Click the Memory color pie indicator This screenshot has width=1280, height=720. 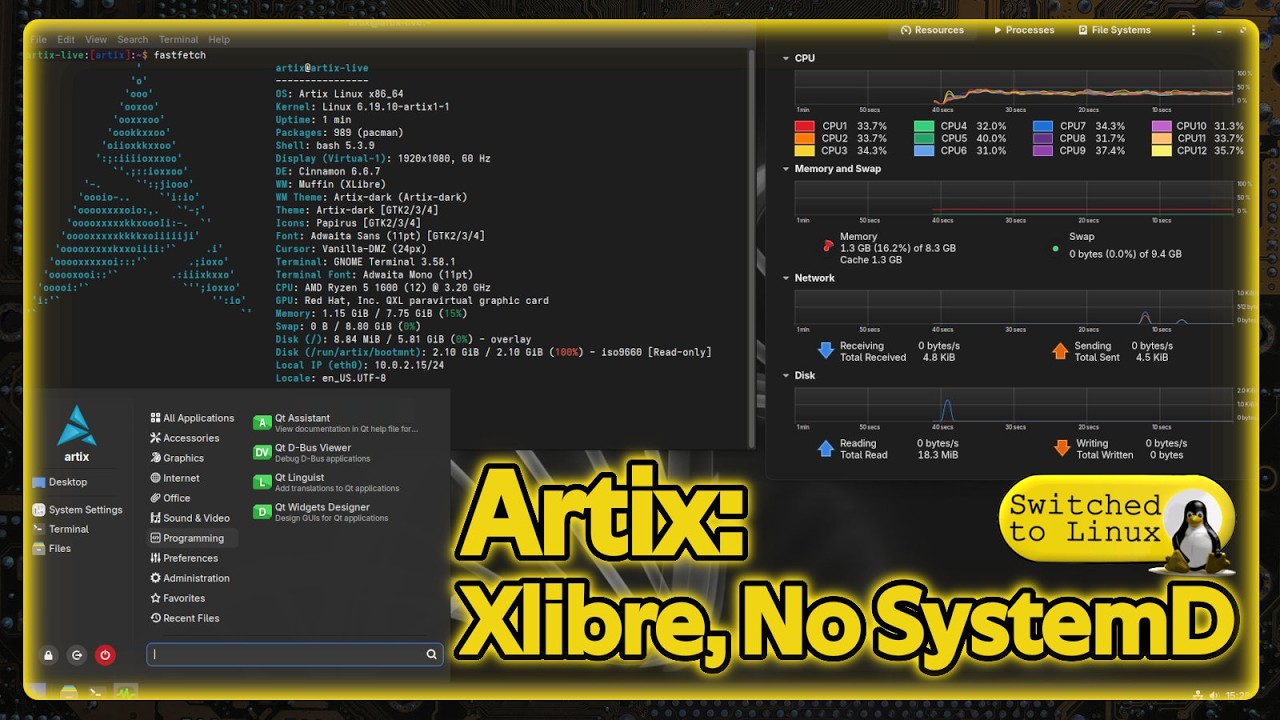[x=827, y=245]
